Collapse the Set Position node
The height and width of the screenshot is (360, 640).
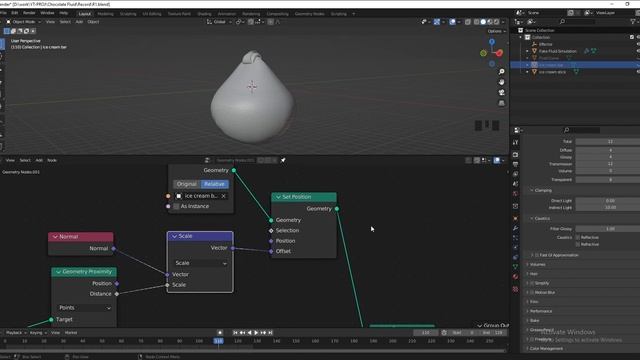click(278, 197)
